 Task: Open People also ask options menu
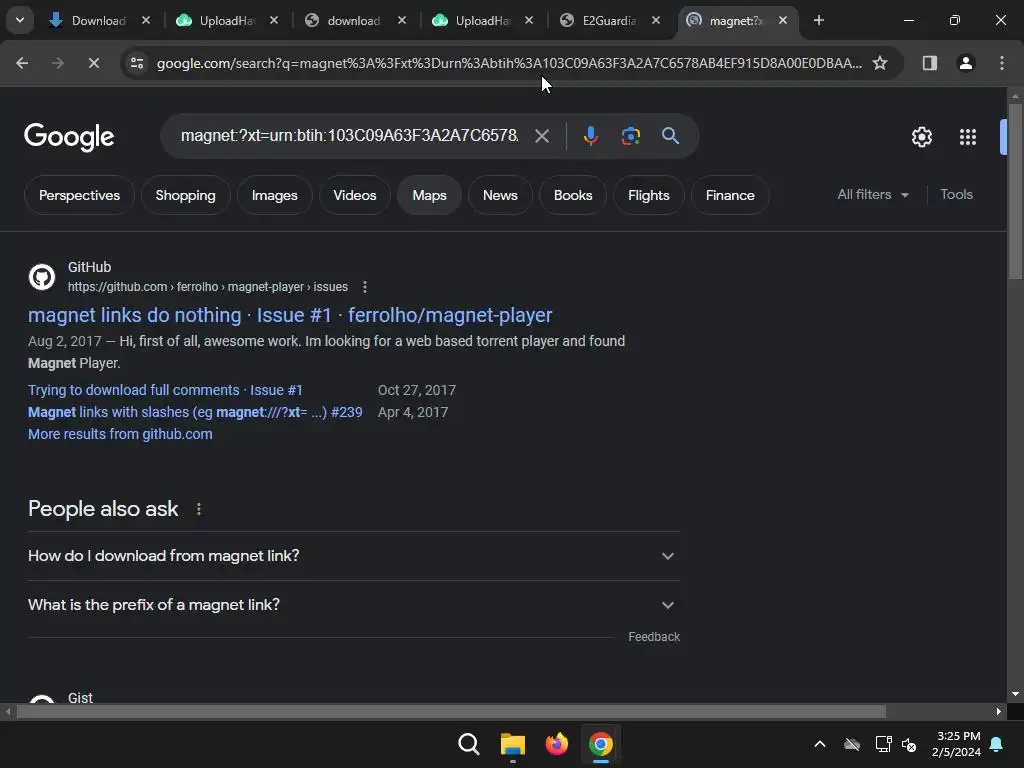(x=199, y=509)
